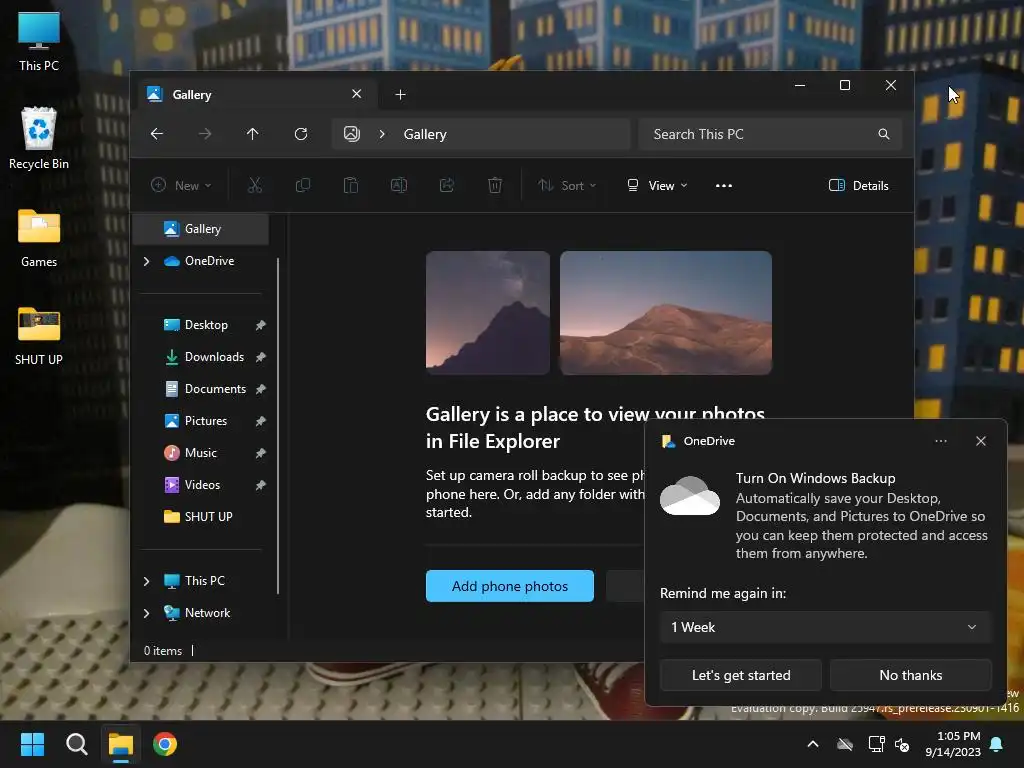The width and height of the screenshot is (1024, 768).
Task: Close the Gallery tab
Action: pos(357,94)
